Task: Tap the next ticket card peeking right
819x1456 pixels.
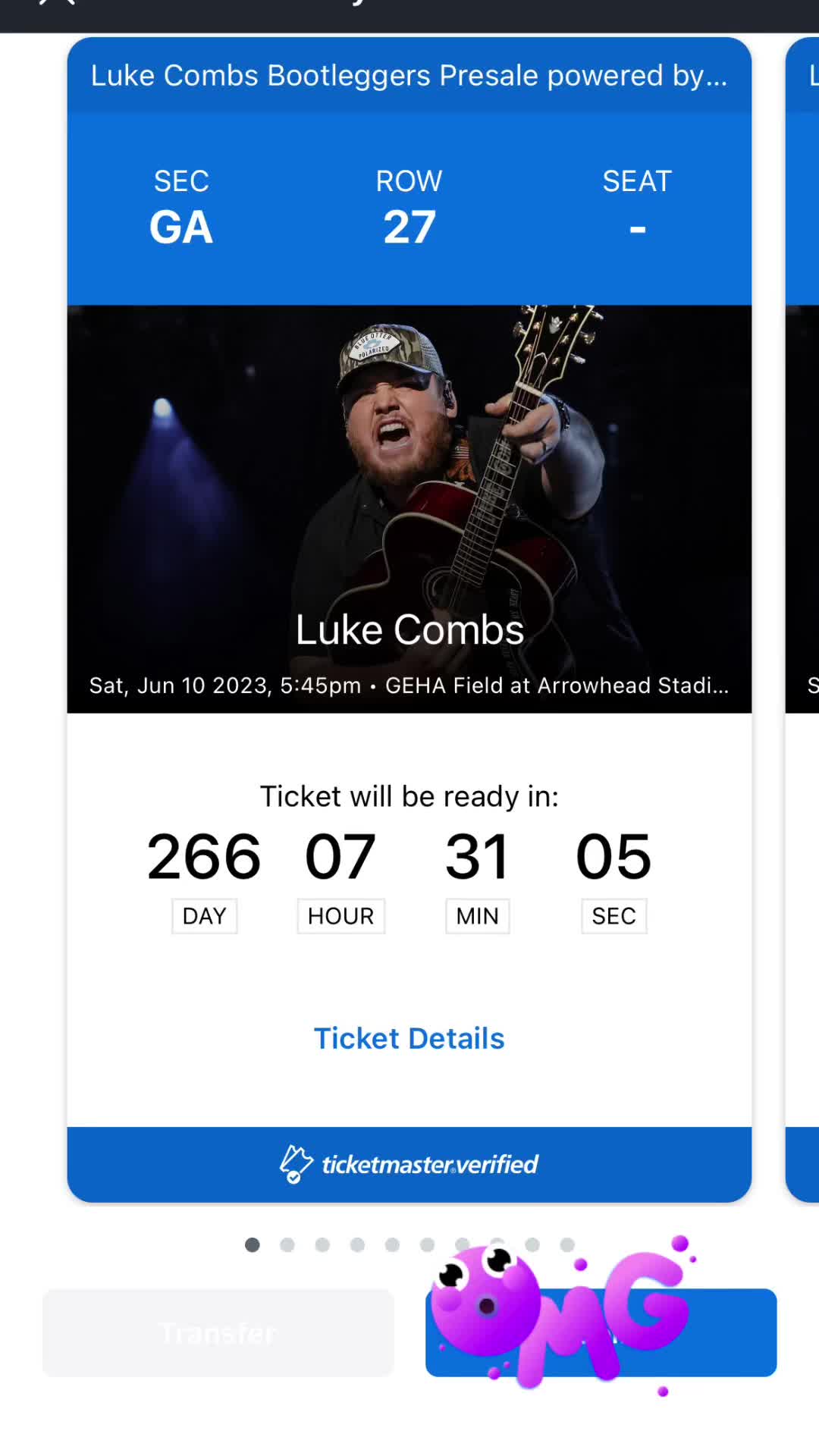Action: click(x=804, y=607)
